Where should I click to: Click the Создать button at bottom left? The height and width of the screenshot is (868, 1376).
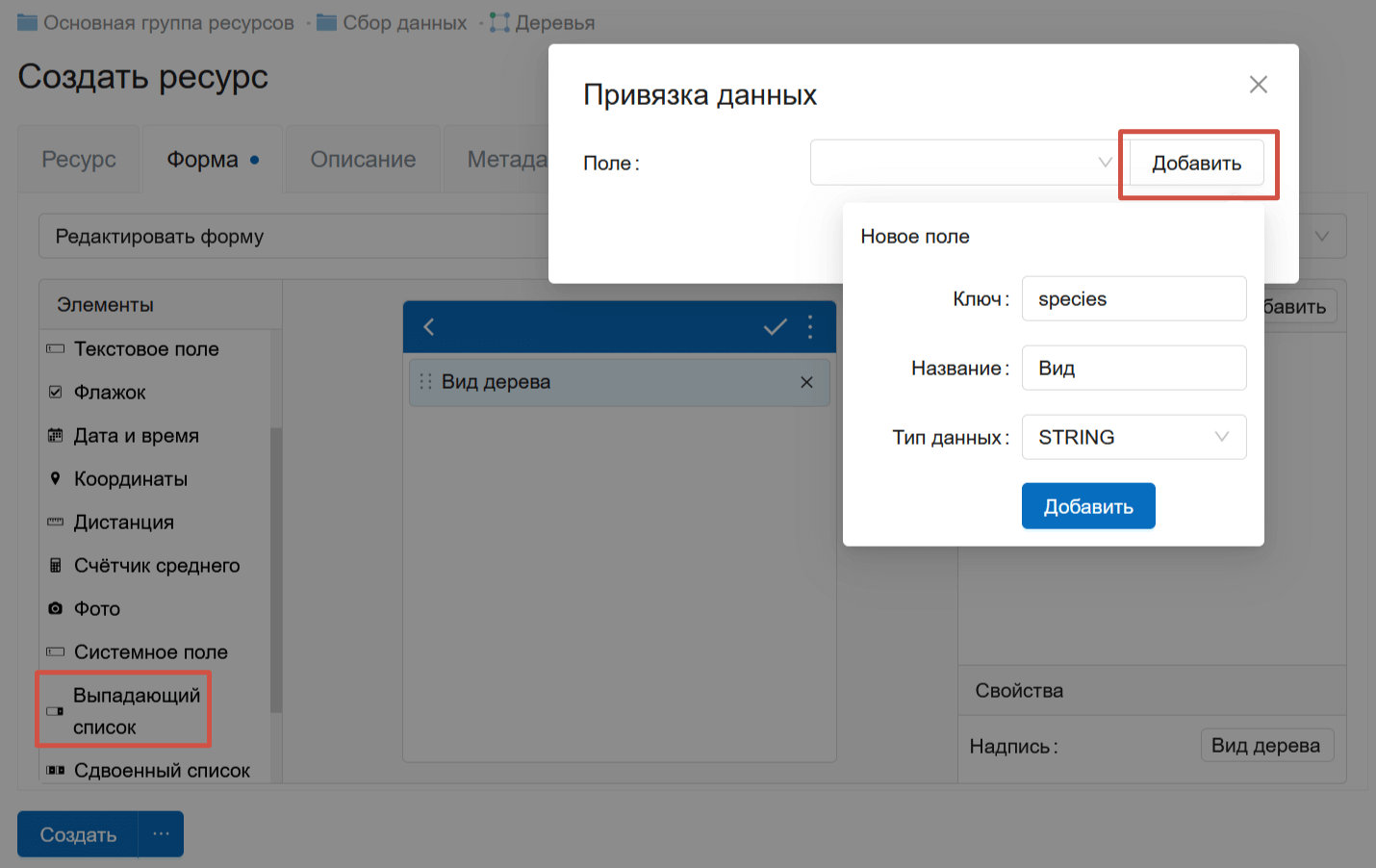click(78, 834)
